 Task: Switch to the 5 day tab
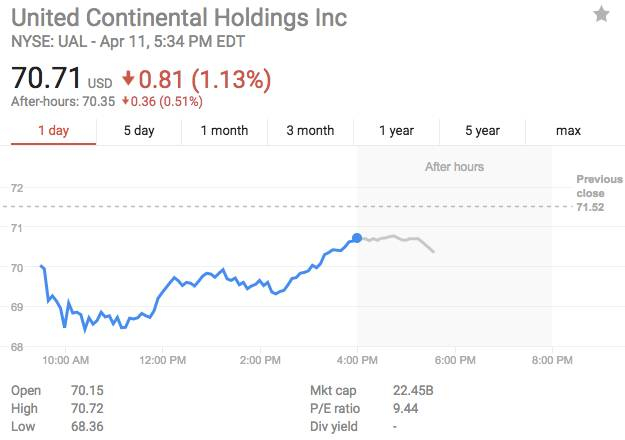point(139,131)
